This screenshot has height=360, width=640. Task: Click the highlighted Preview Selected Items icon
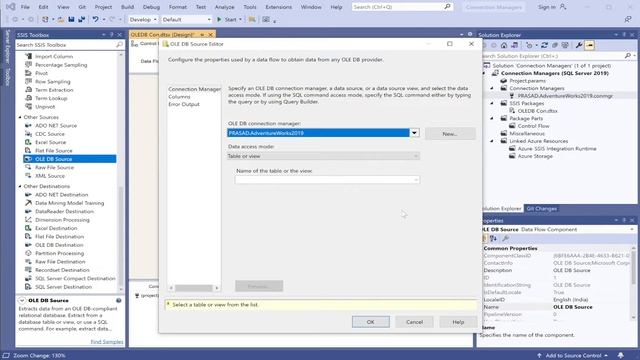[589, 45]
